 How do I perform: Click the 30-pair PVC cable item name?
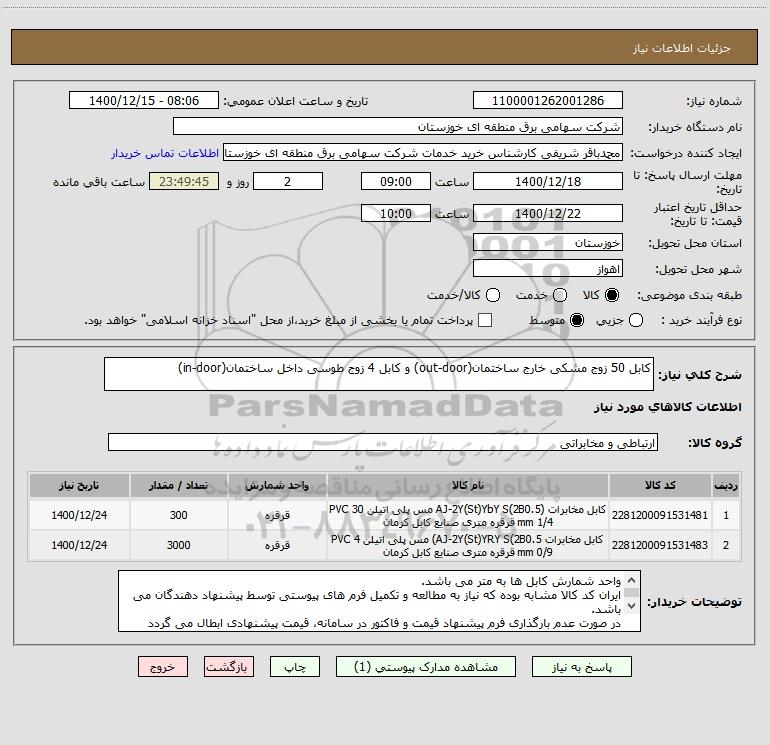(468, 515)
